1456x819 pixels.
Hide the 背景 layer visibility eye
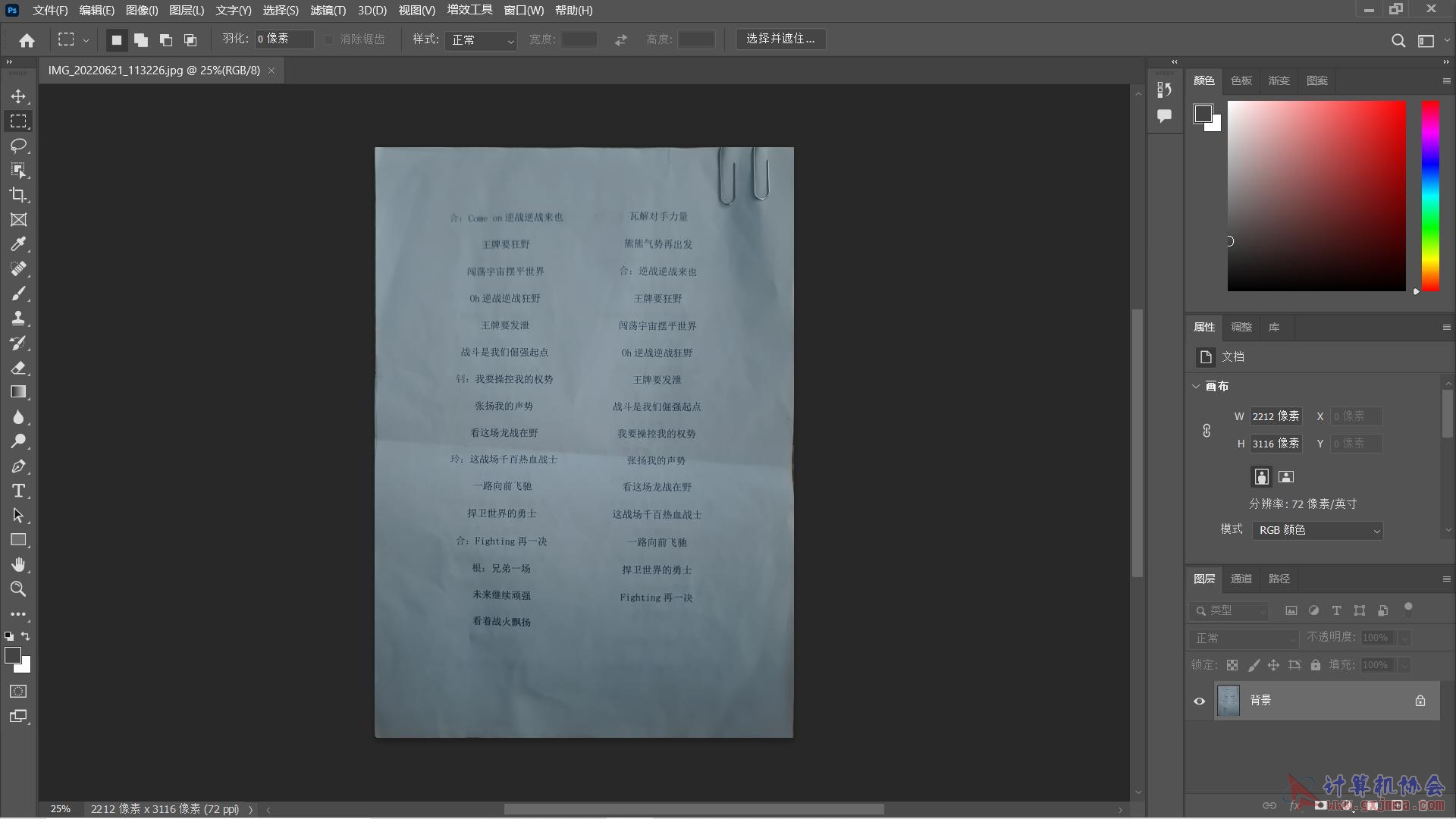[x=1199, y=701]
